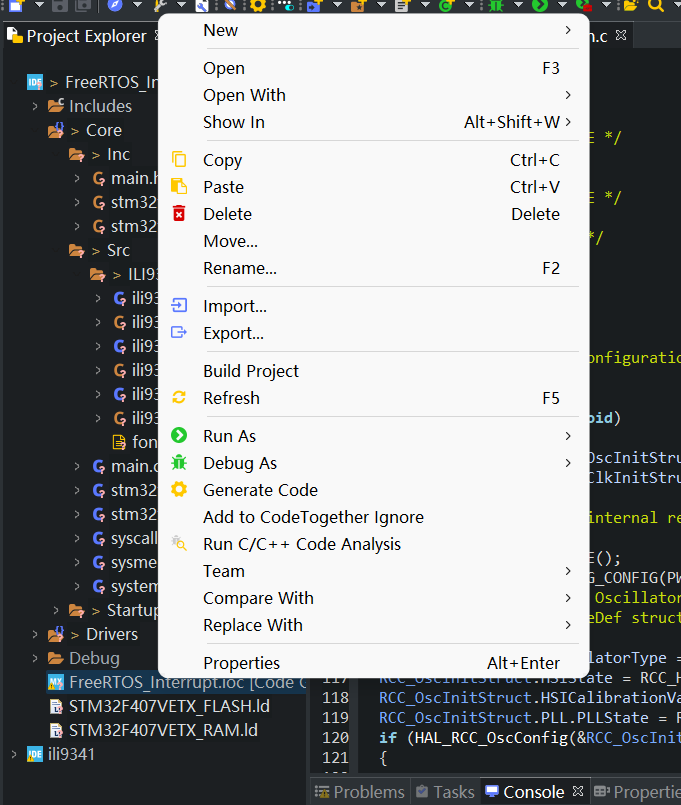
Task: Select Build Project from context menu
Action: click(x=251, y=371)
